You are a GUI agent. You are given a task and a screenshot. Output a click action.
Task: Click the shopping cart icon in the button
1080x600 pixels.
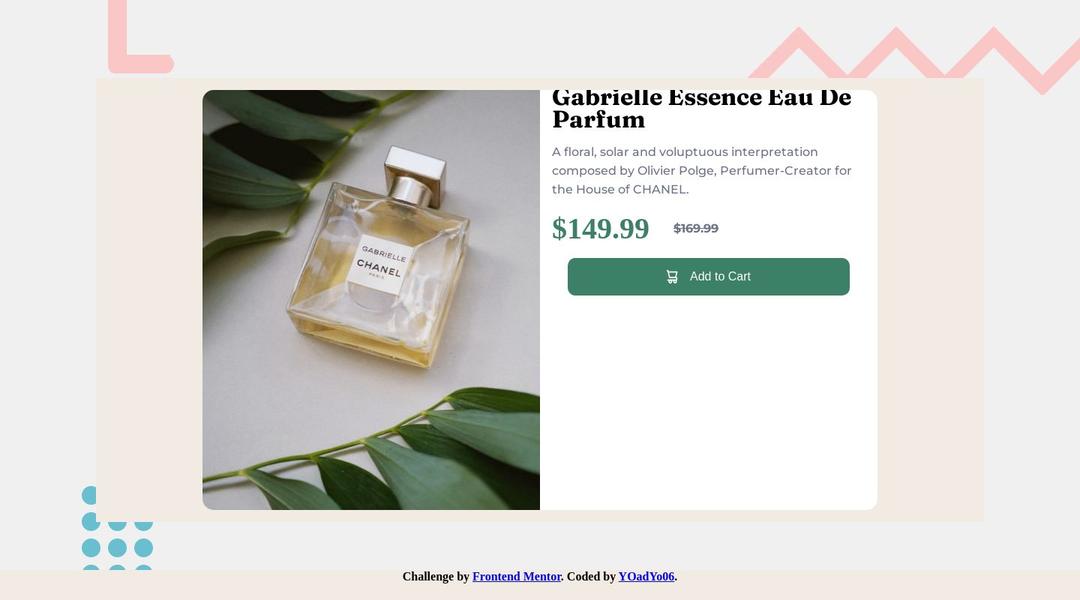click(x=672, y=277)
